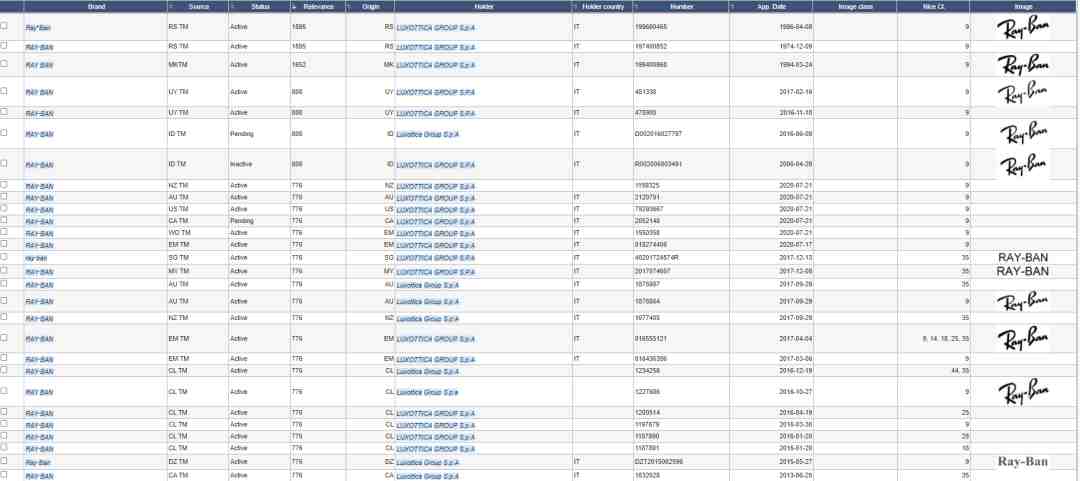
Task: Click the Image column header
Action: [1023, 6]
